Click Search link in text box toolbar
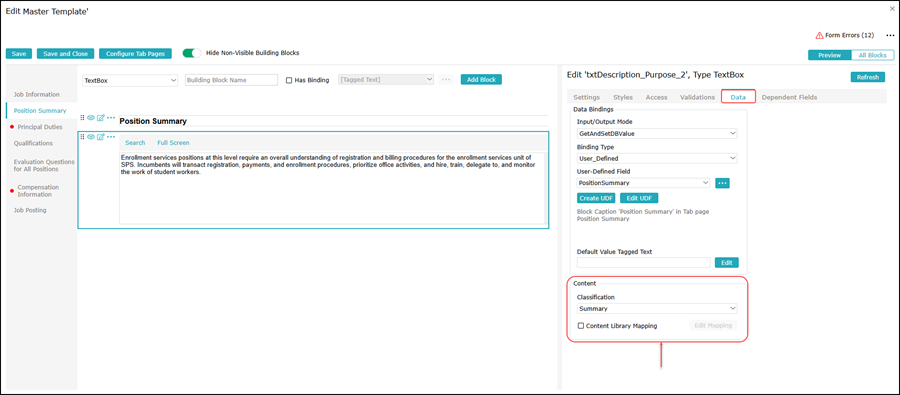The image size is (900, 395). pos(135,142)
